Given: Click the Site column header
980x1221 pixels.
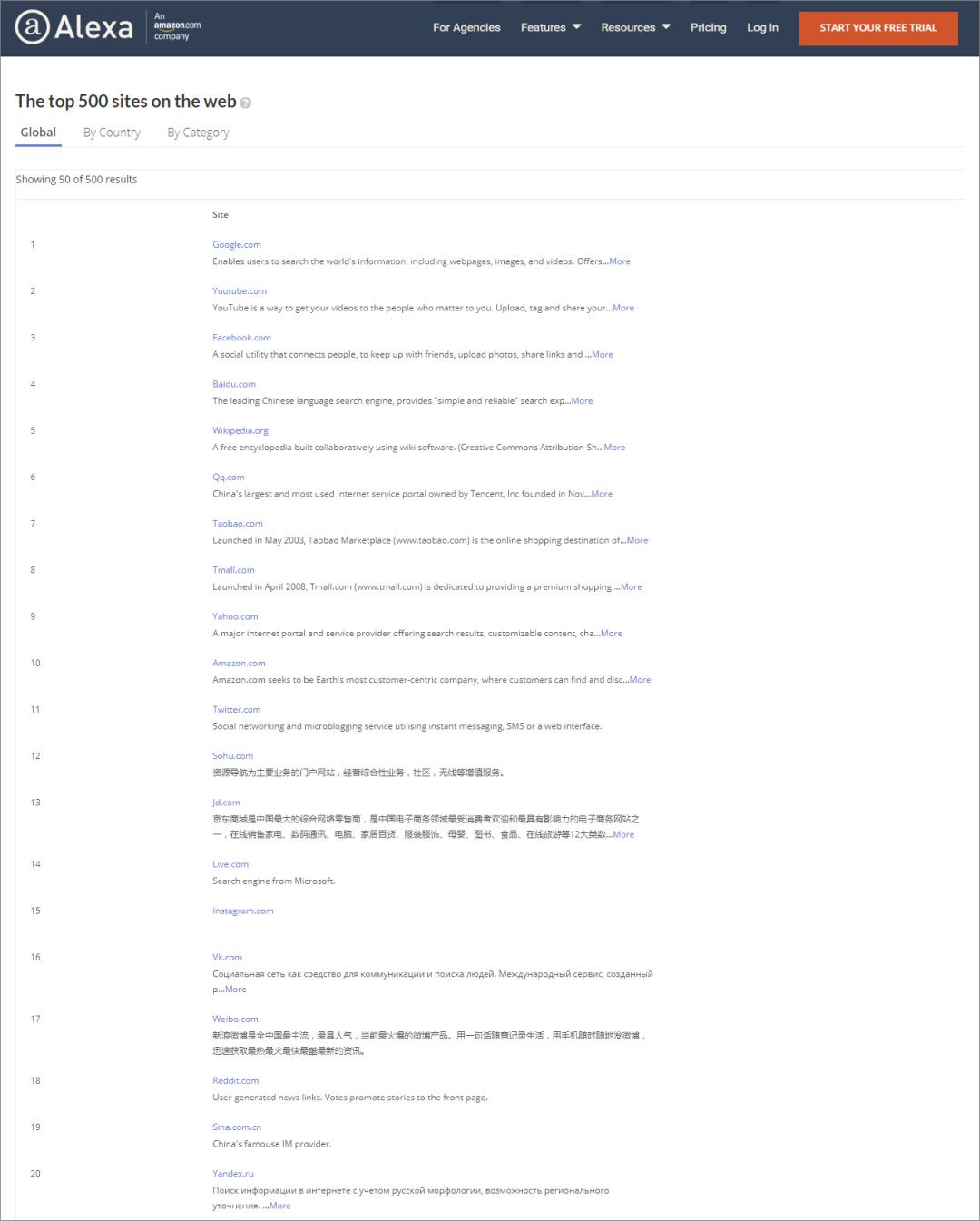Looking at the screenshot, I should coord(220,215).
